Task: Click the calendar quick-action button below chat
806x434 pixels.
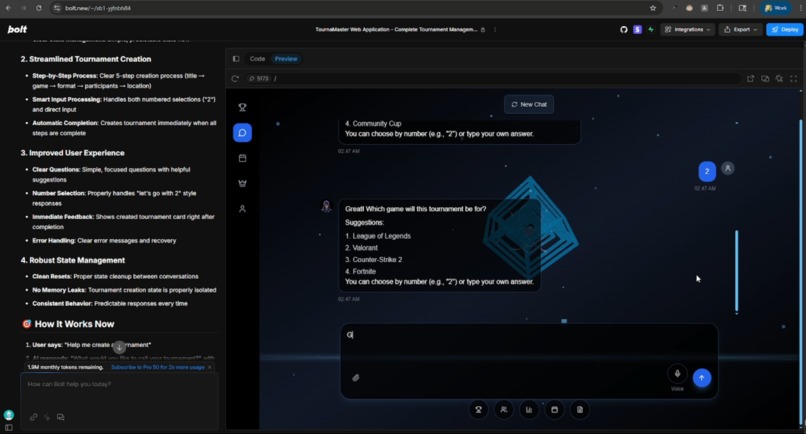Action: pos(554,410)
